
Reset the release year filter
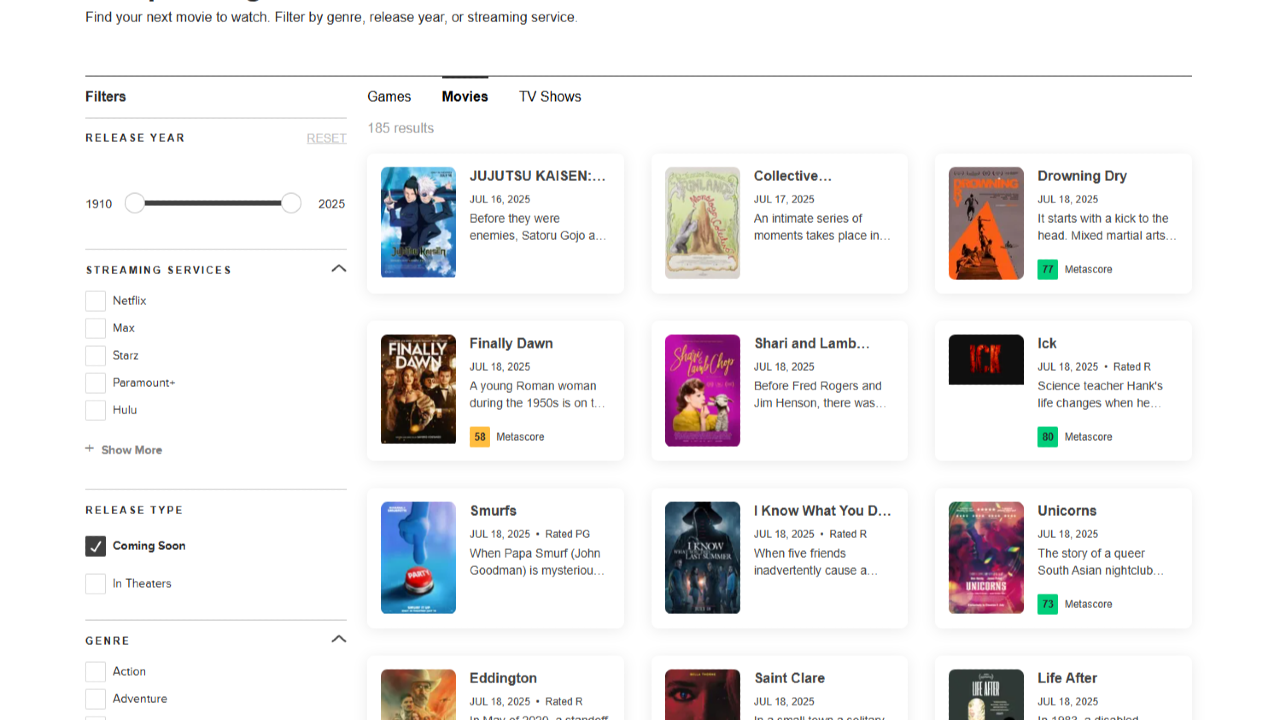click(x=326, y=138)
